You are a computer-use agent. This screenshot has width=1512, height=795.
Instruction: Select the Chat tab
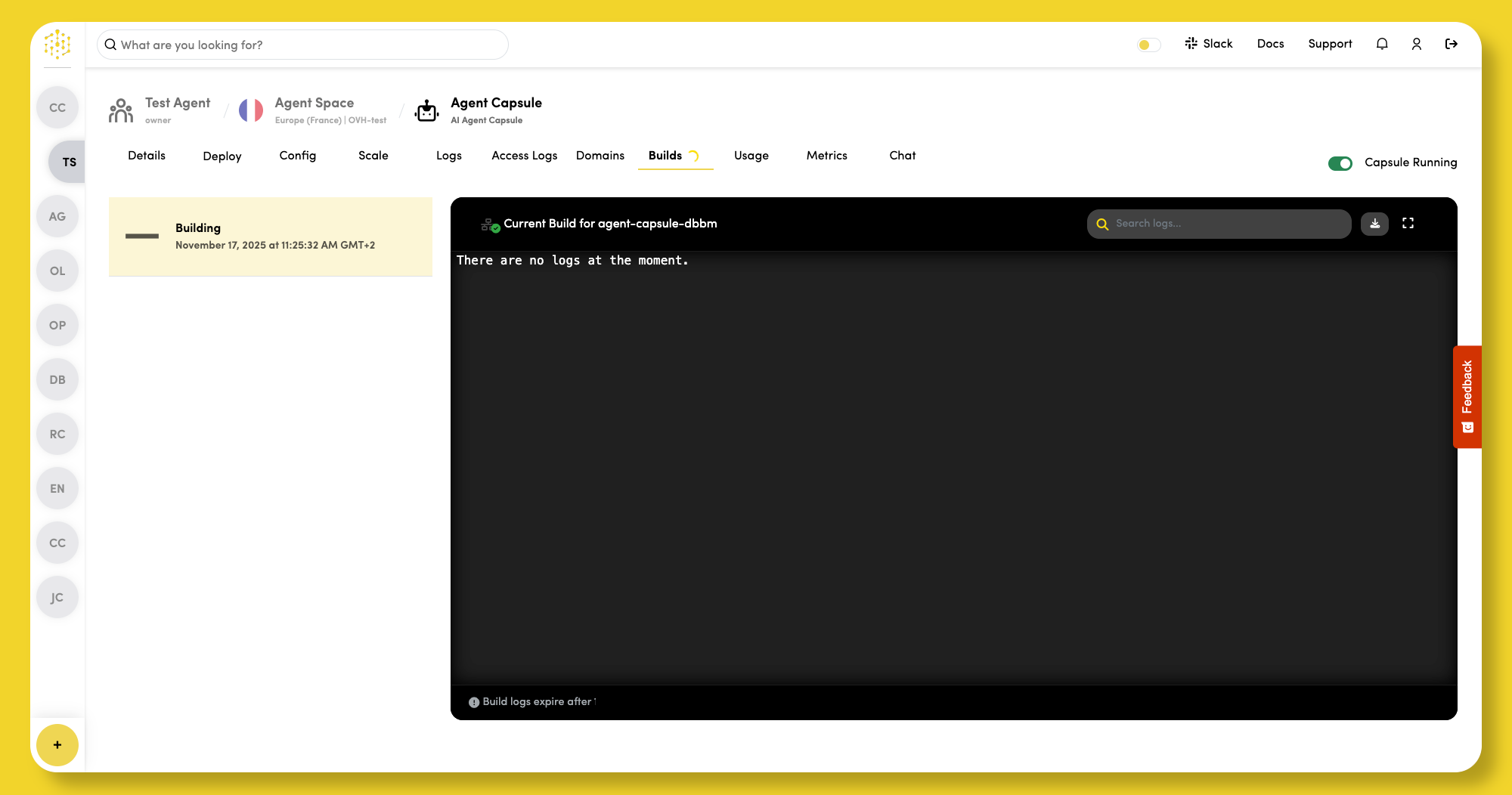tap(902, 156)
